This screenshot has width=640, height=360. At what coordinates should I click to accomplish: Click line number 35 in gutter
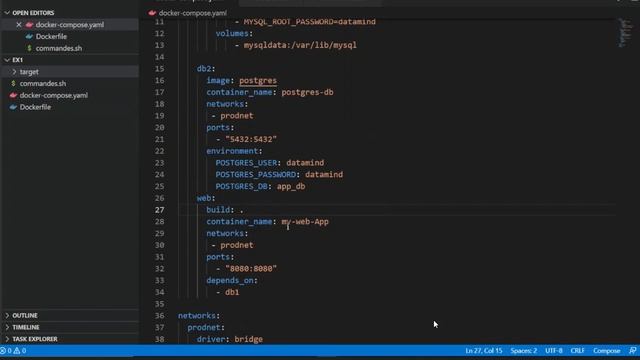pos(160,304)
